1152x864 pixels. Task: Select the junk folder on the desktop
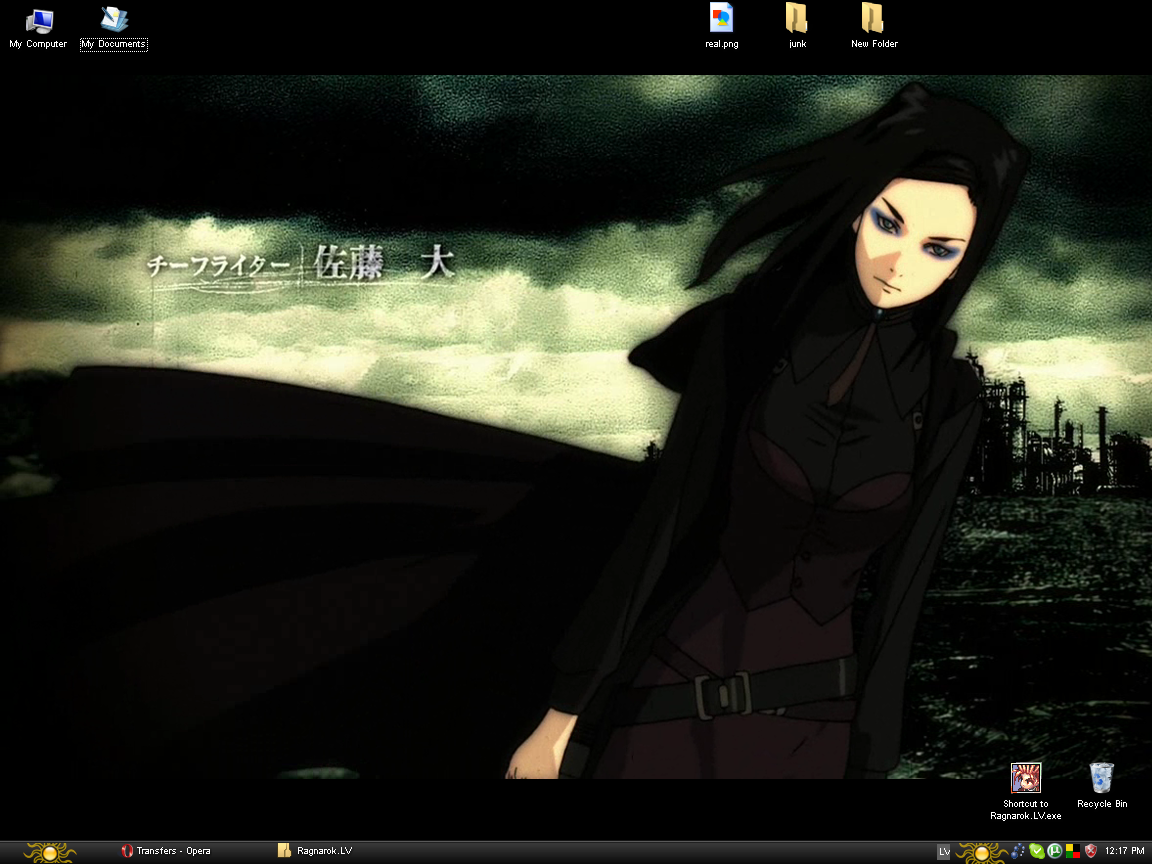[797, 26]
